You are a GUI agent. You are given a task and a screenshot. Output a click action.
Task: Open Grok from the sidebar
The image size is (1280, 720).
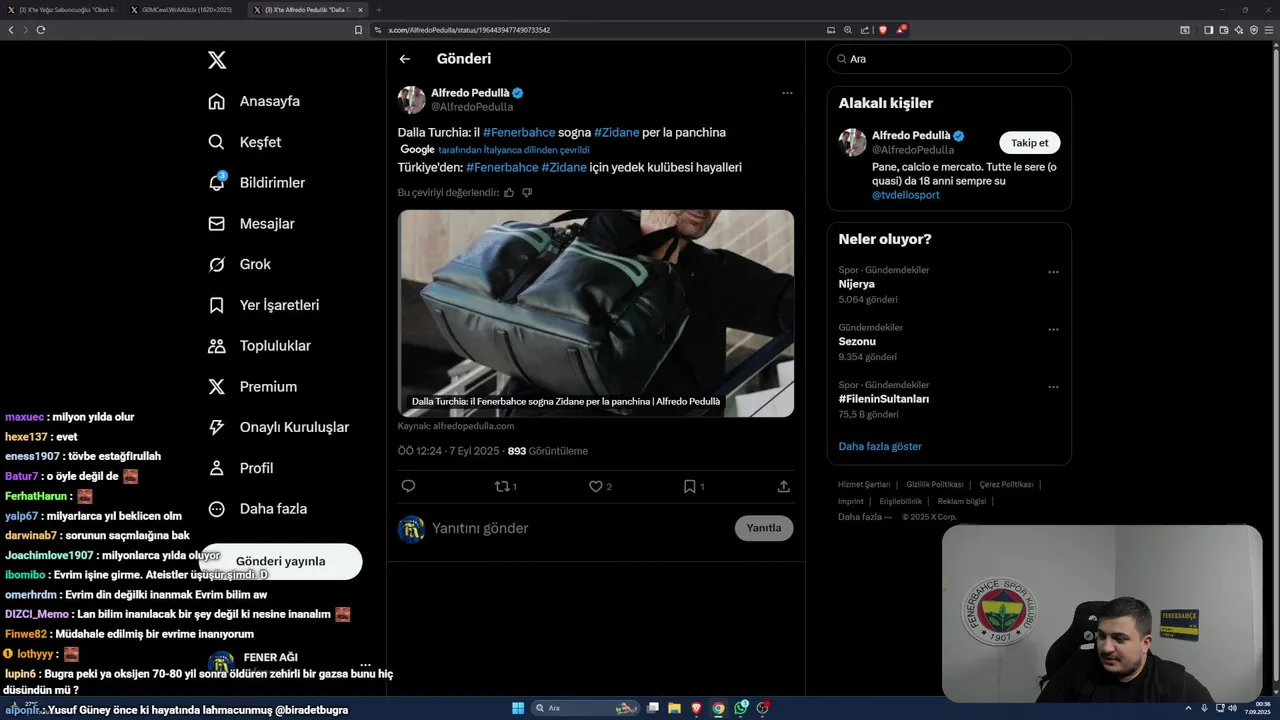tap(240, 264)
